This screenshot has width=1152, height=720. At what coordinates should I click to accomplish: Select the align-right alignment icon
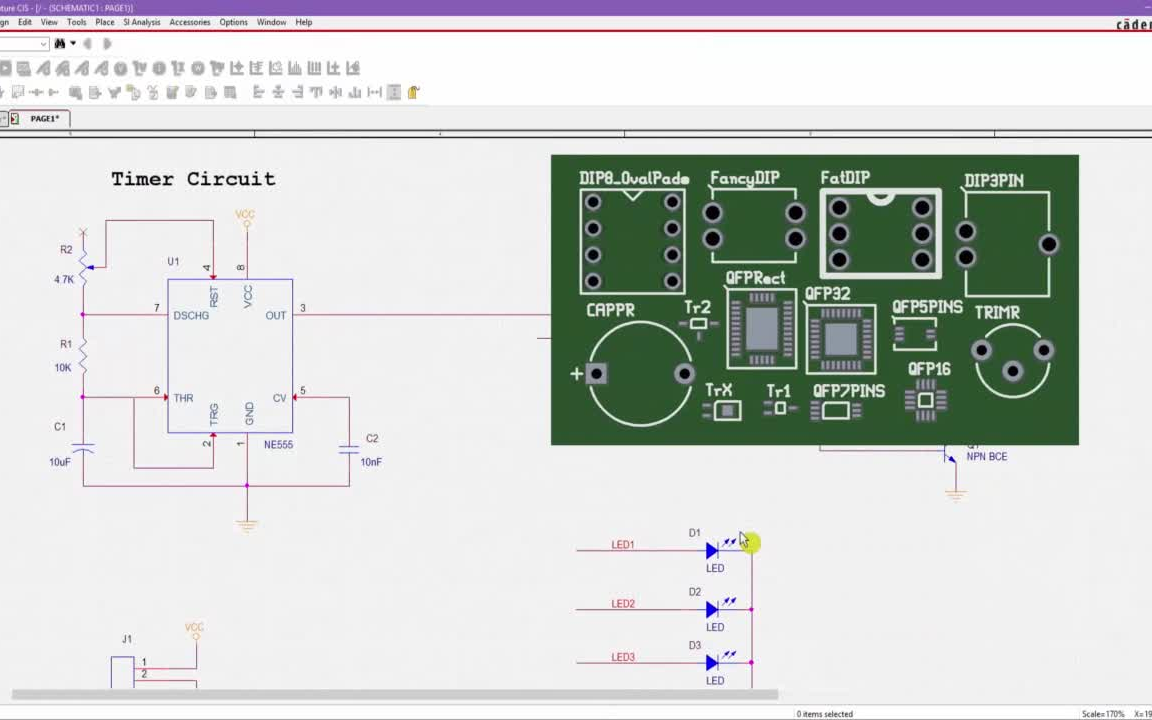coord(298,92)
